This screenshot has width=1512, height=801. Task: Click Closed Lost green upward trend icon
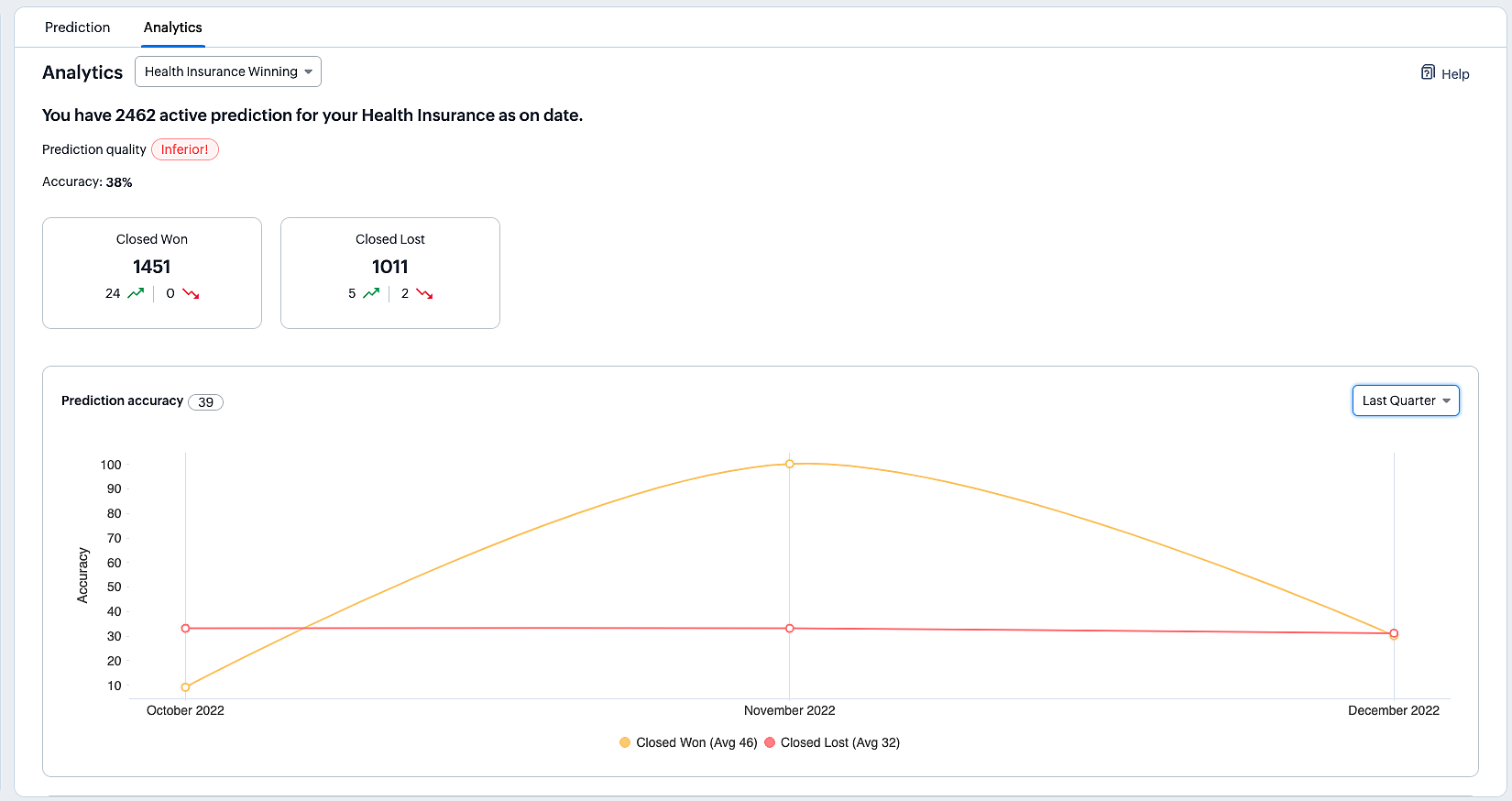tap(371, 293)
